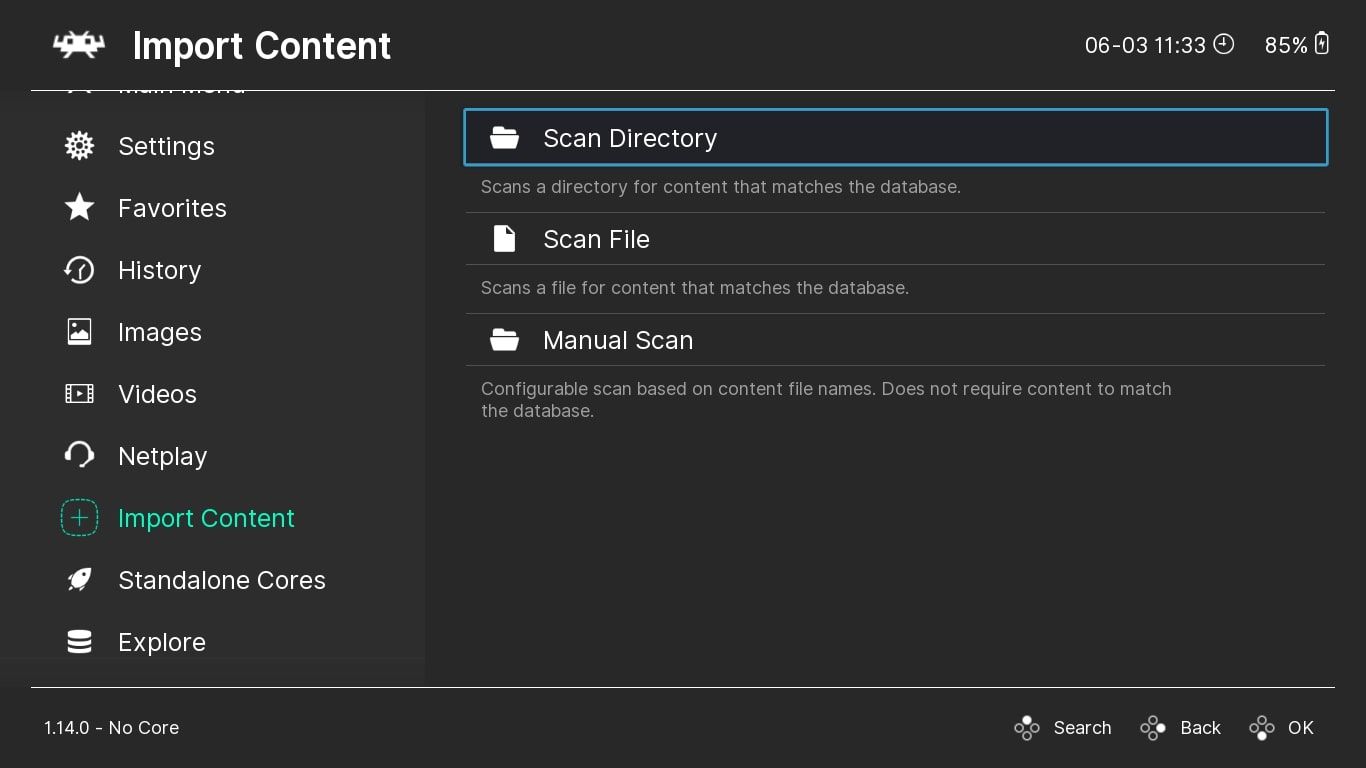Click the Images picture icon
1366x768 pixels.
coord(79,332)
